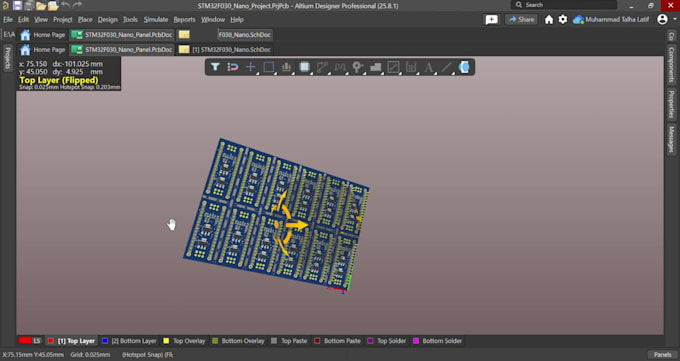This screenshot has height=361, width=680.
Task: Expand the Projects side panel
Action: click(7, 58)
